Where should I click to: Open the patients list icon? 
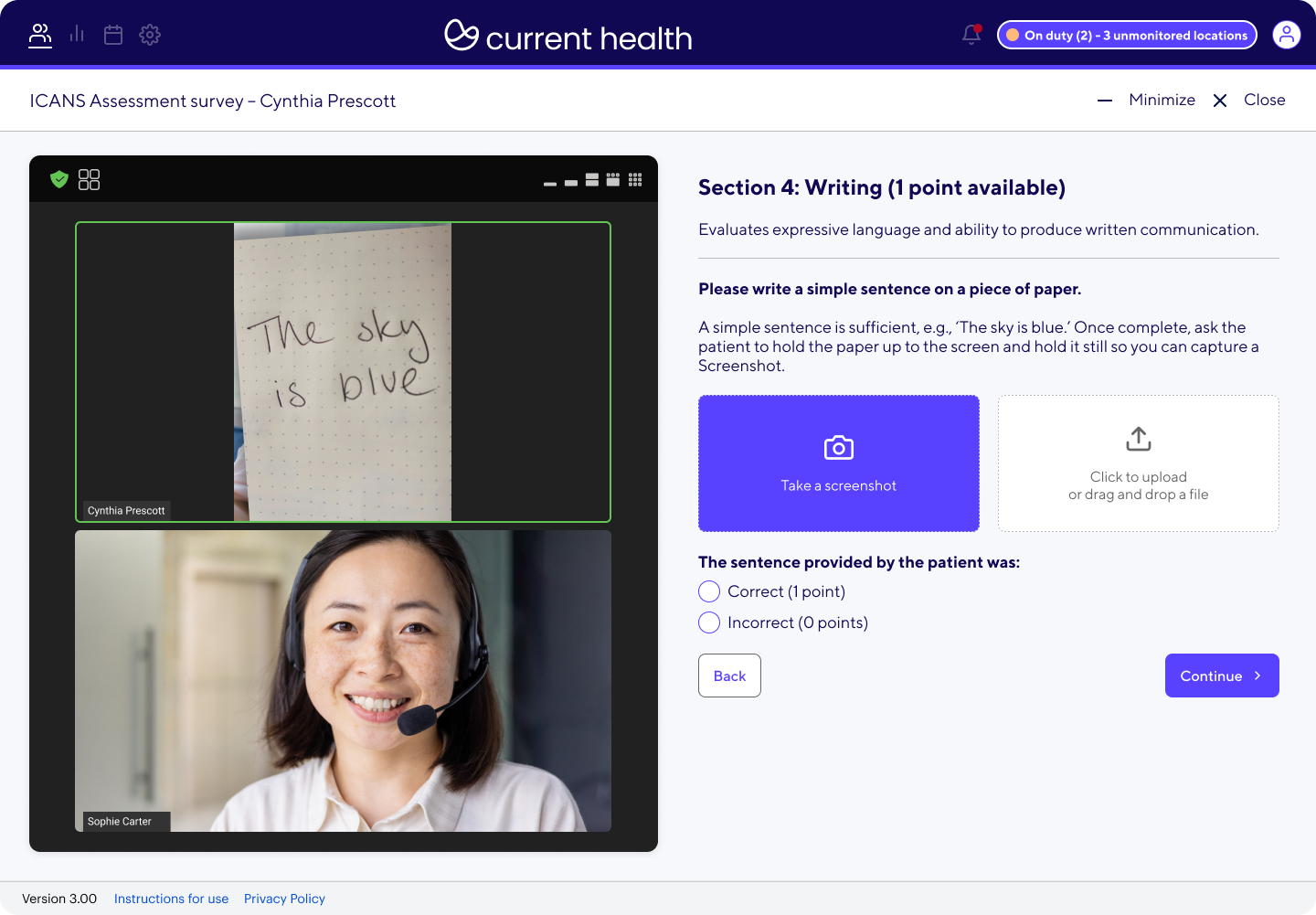(40, 35)
